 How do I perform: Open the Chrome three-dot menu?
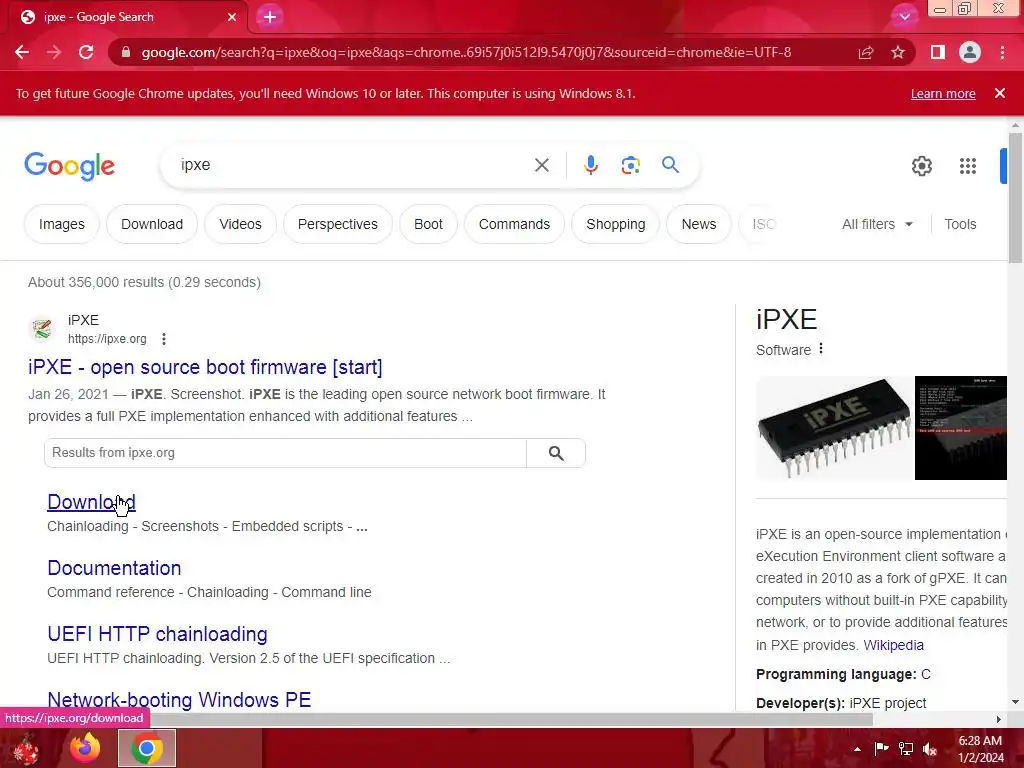(x=1002, y=52)
